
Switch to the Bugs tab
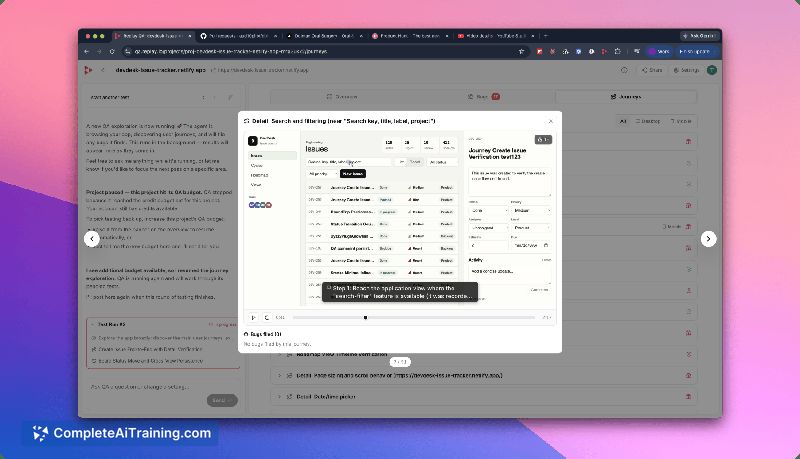pos(483,96)
